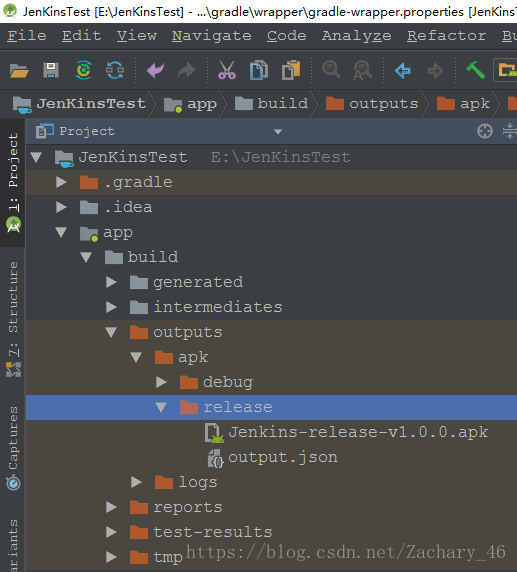517x572 pixels.
Task: Open the Analyze menu
Action: pos(356,36)
